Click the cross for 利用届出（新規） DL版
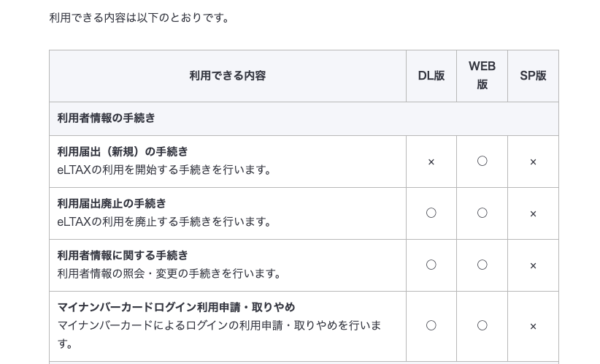The image size is (600, 364). 431,162
